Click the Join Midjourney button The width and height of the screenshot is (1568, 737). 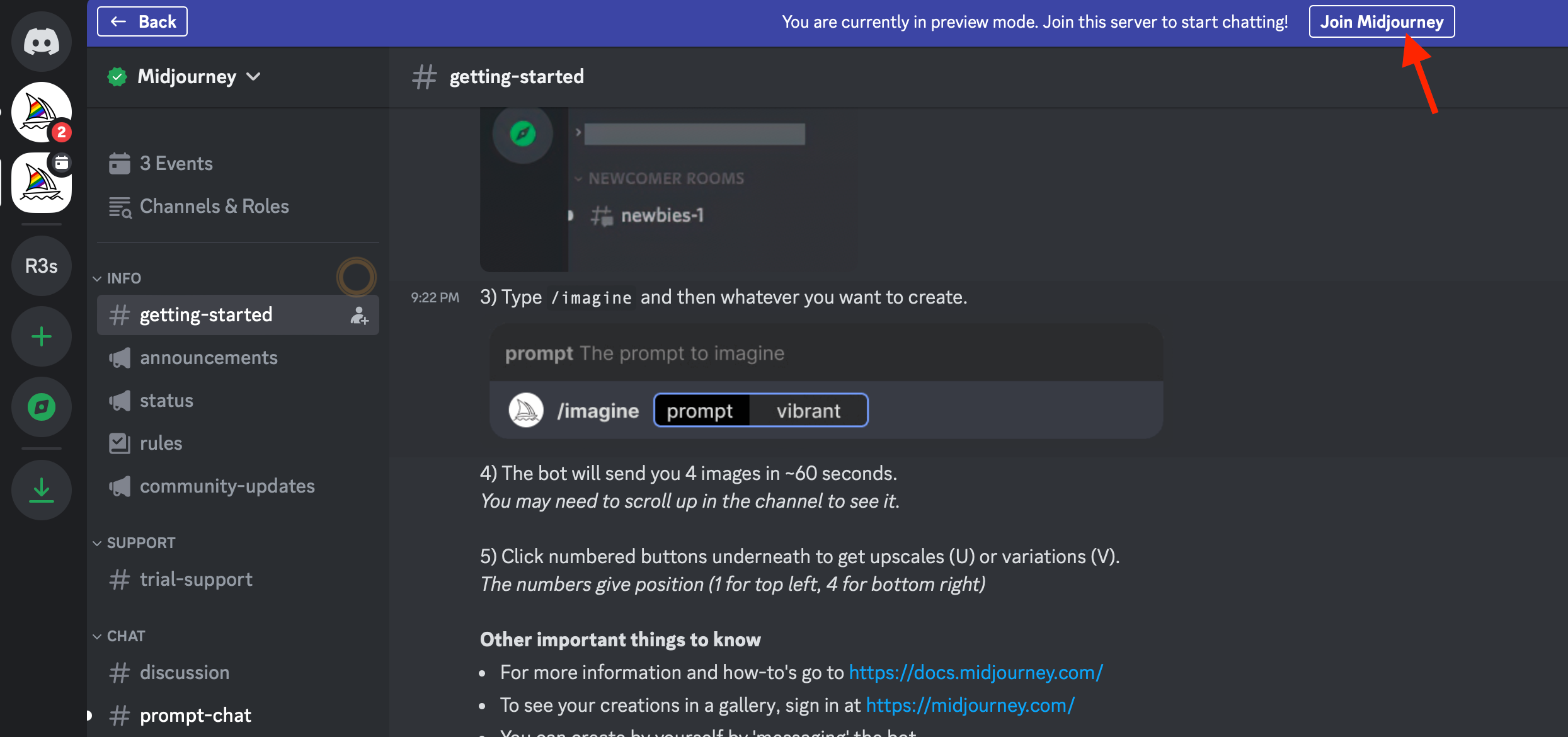click(x=1381, y=22)
